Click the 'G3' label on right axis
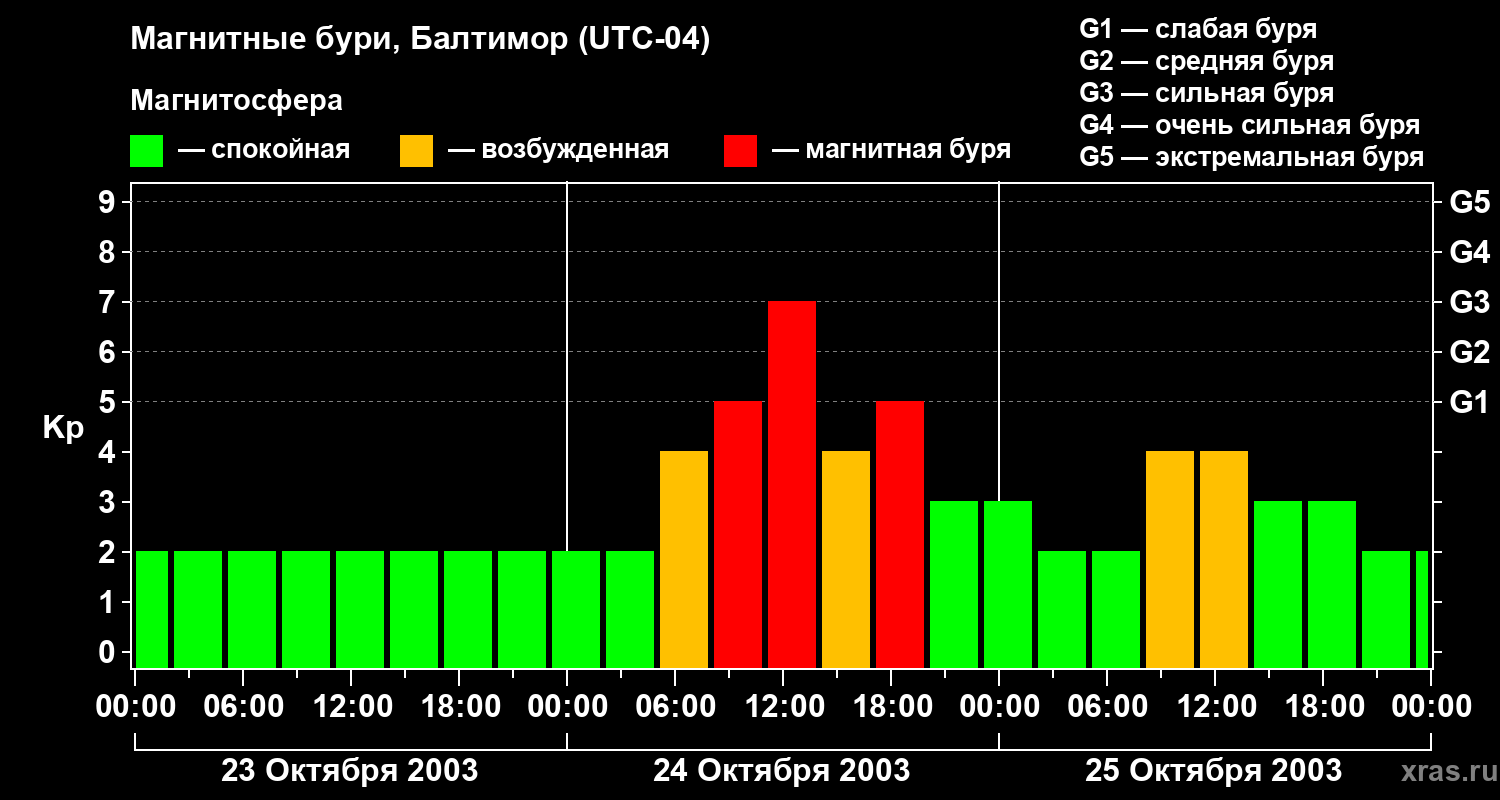Screen dimensions: 1500x800 [1470, 302]
